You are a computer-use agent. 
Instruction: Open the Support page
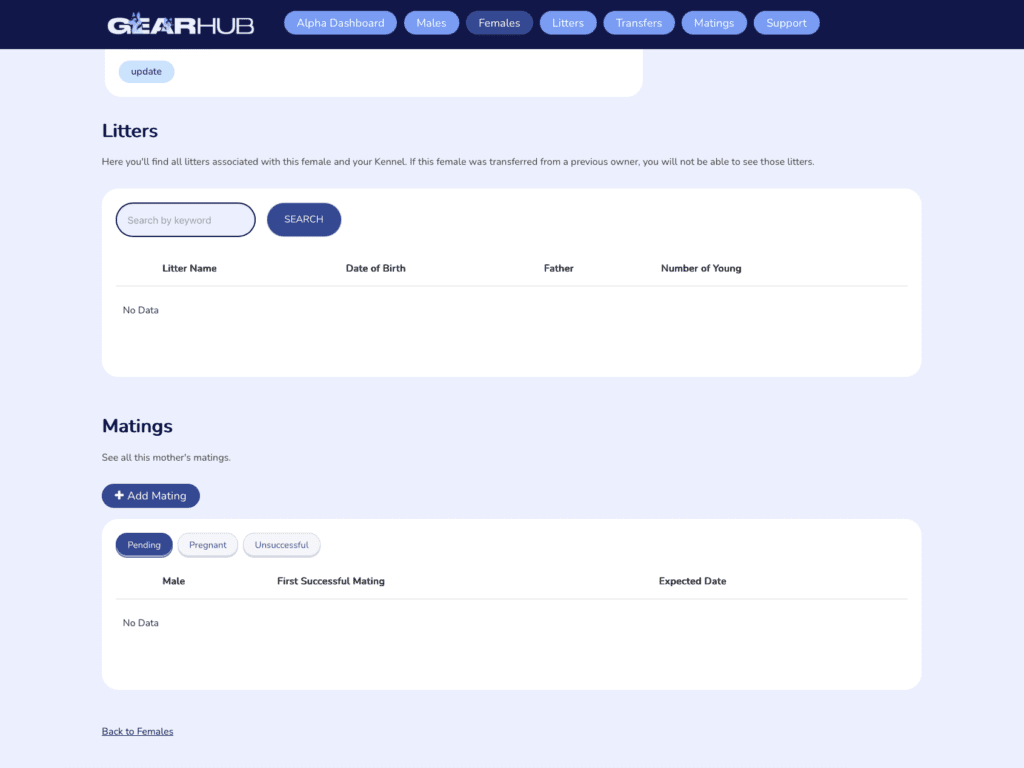[x=786, y=23]
